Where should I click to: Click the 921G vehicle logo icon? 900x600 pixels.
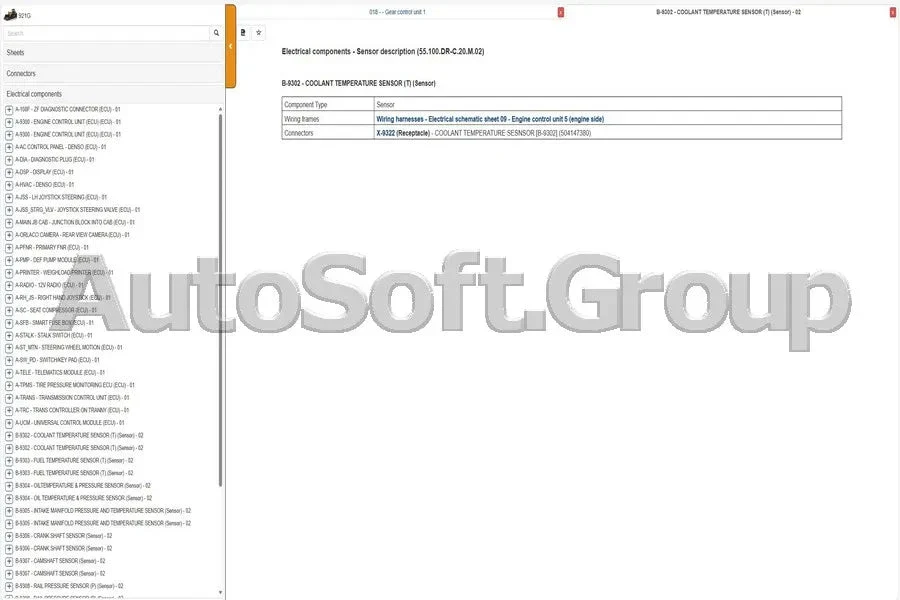point(11,15)
